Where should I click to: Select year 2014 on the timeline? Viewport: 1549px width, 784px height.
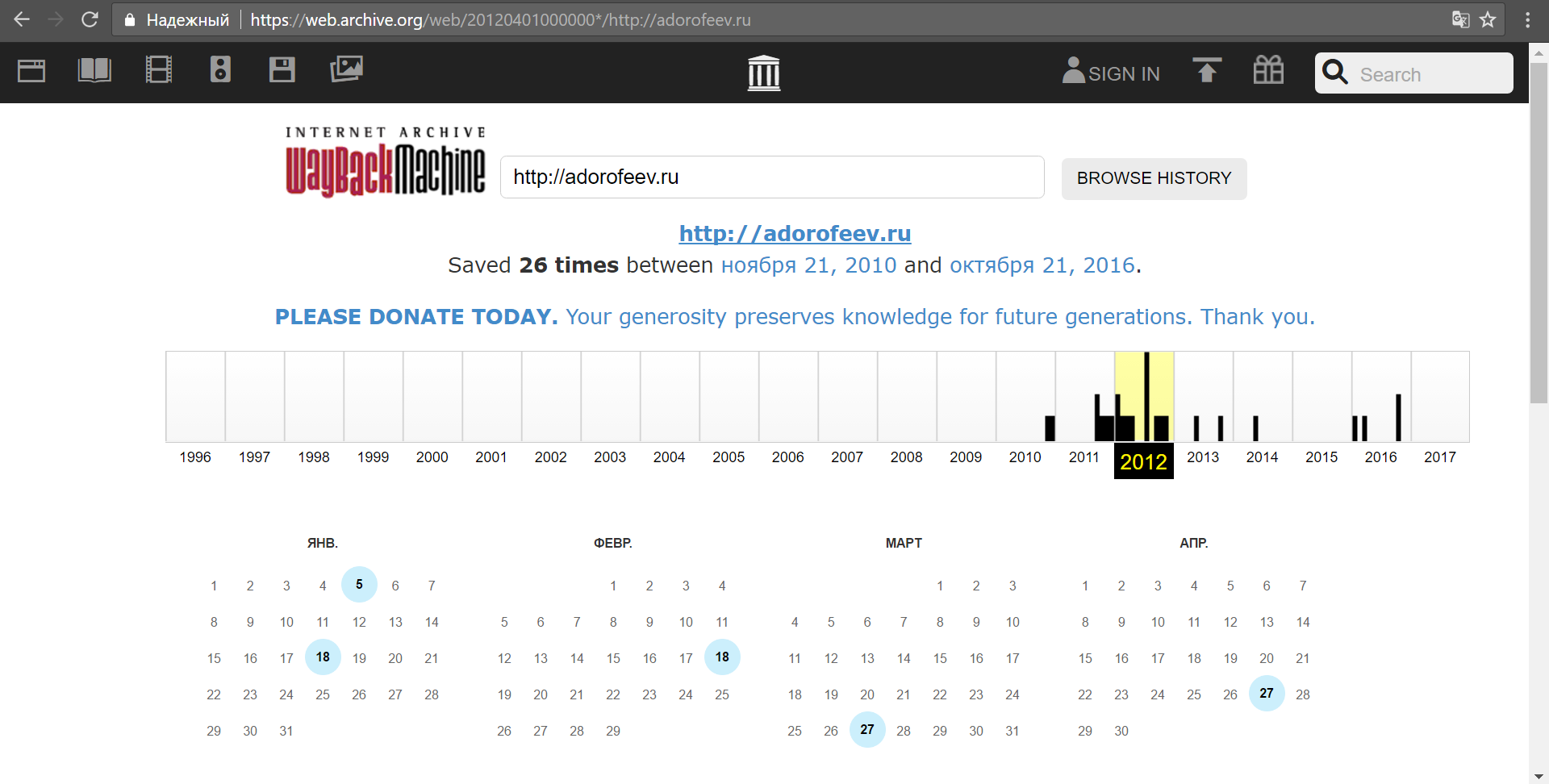point(1263,457)
